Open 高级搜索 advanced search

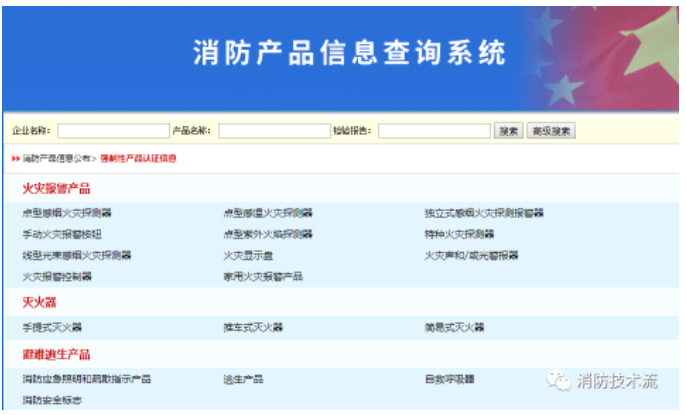[551, 131]
